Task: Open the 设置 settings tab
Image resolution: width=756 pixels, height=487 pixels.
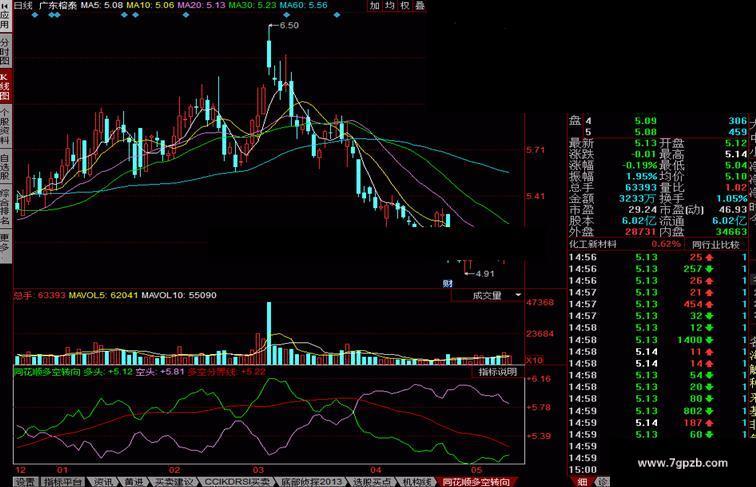Action: (26, 482)
